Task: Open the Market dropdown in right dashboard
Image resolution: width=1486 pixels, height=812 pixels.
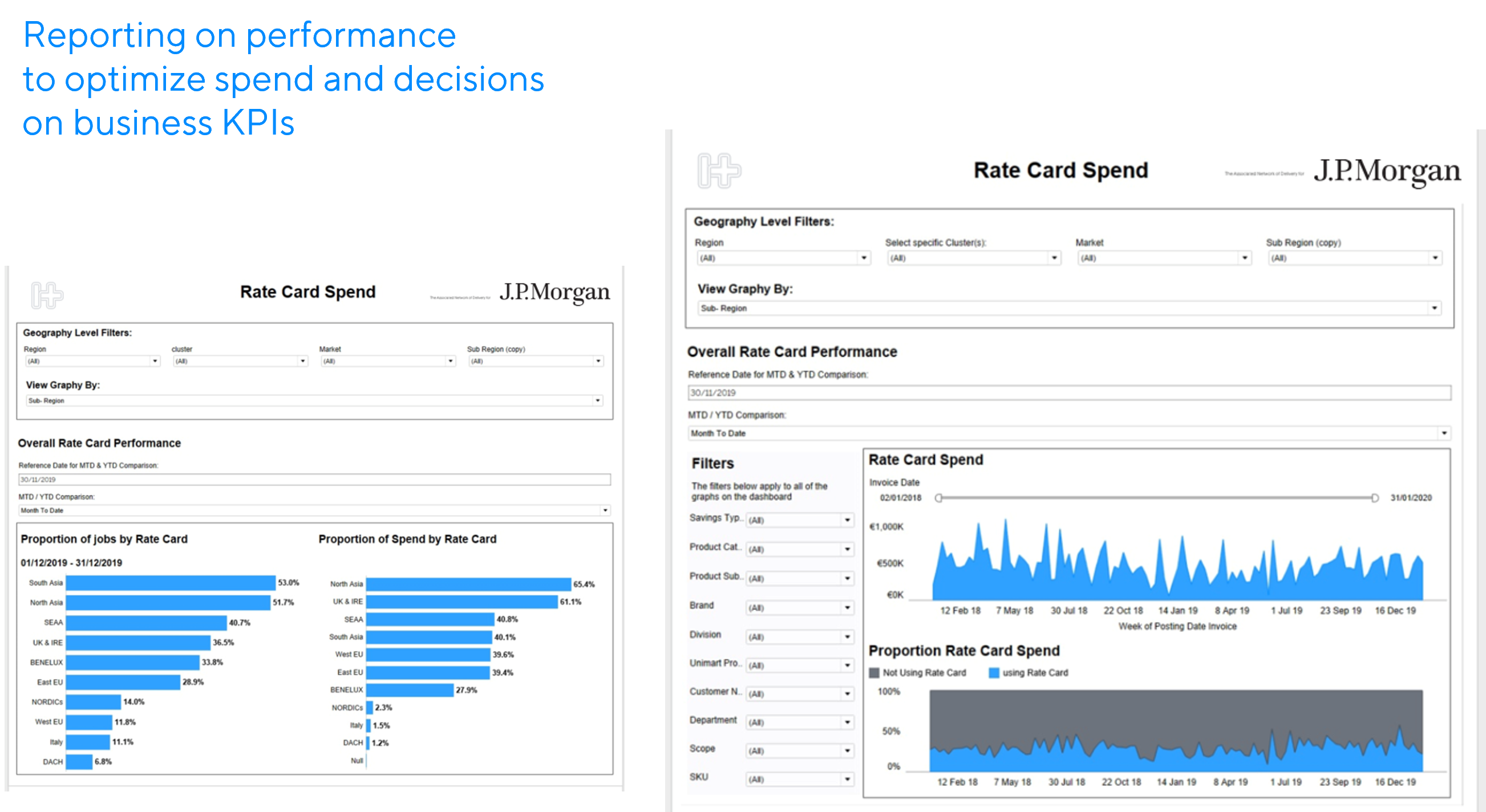Action: pyautogui.click(x=1244, y=258)
